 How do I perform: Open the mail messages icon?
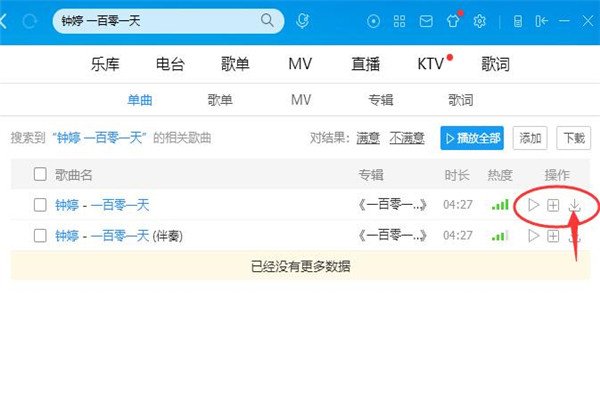426,21
